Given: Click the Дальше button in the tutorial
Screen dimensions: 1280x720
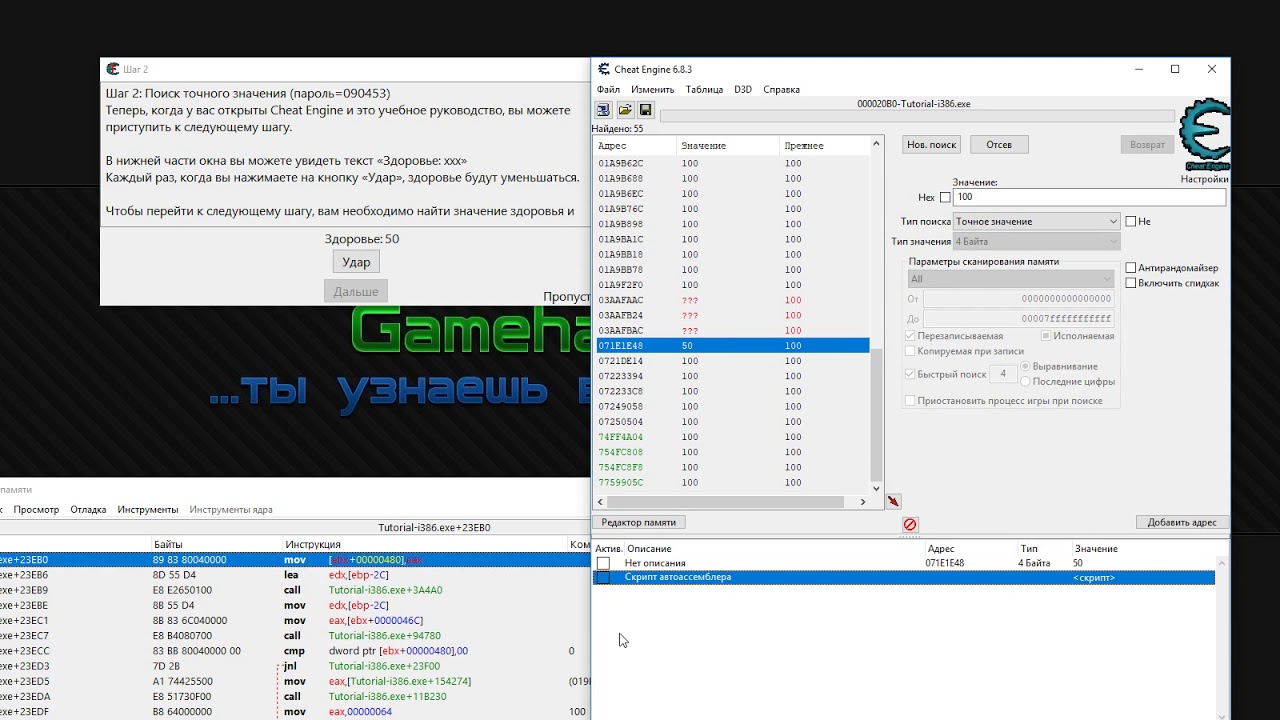Looking at the screenshot, I should coord(356,291).
